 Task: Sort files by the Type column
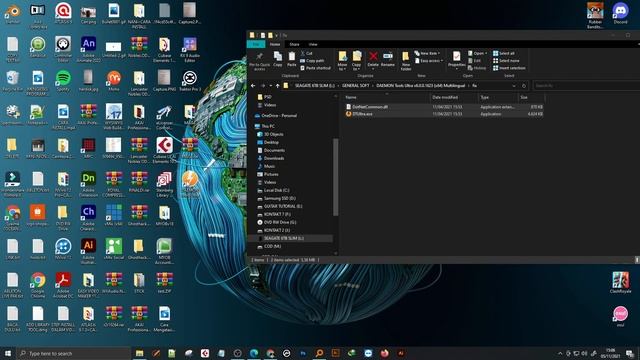pyautogui.click(x=498, y=97)
